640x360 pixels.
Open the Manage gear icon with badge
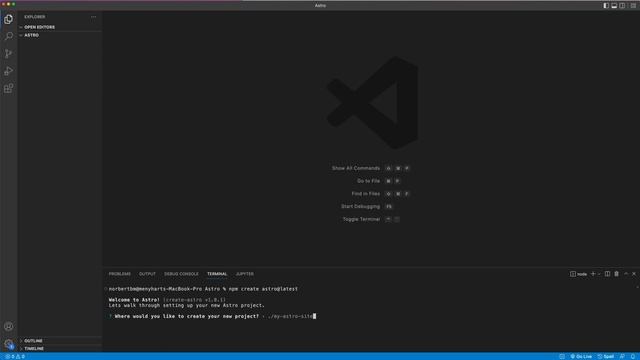click(8, 344)
